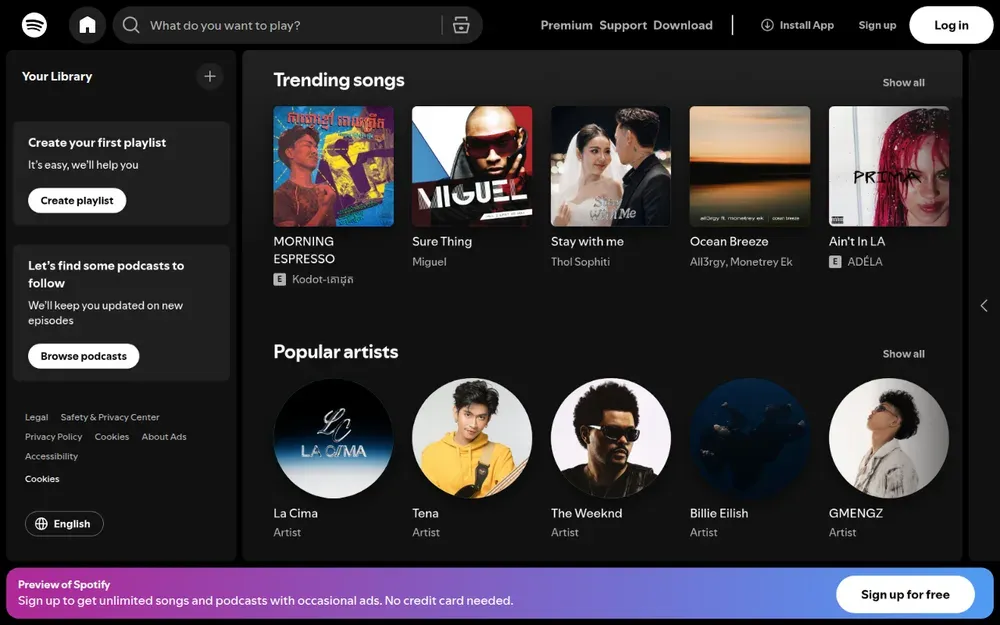Open Ain't In LA album cover

889,166
